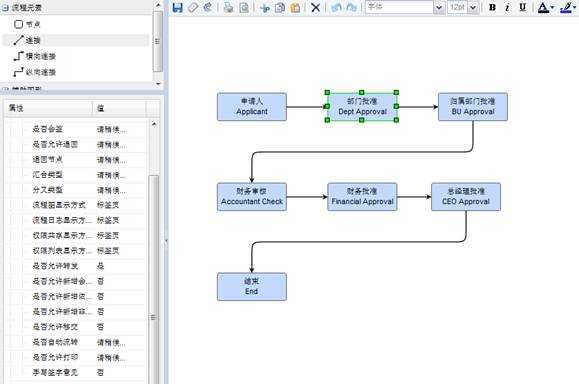Select the BU Approval node
The height and width of the screenshot is (384, 579).
point(473,107)
